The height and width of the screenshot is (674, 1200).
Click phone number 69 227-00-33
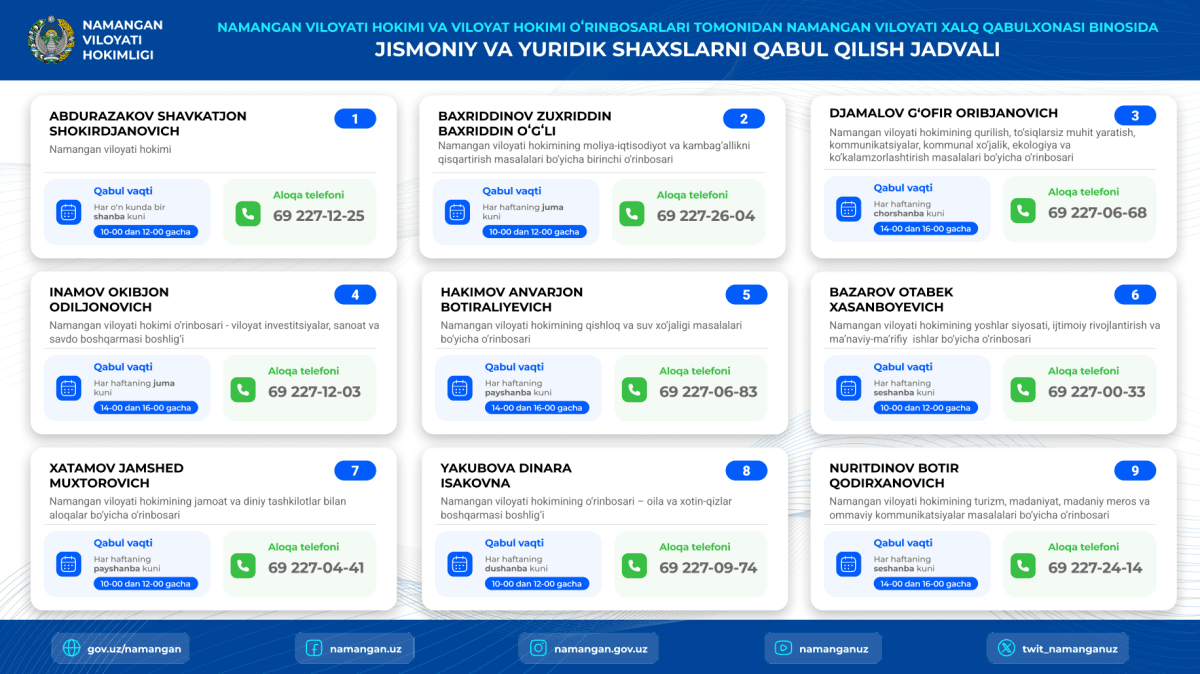click(x=1097, y=392)
